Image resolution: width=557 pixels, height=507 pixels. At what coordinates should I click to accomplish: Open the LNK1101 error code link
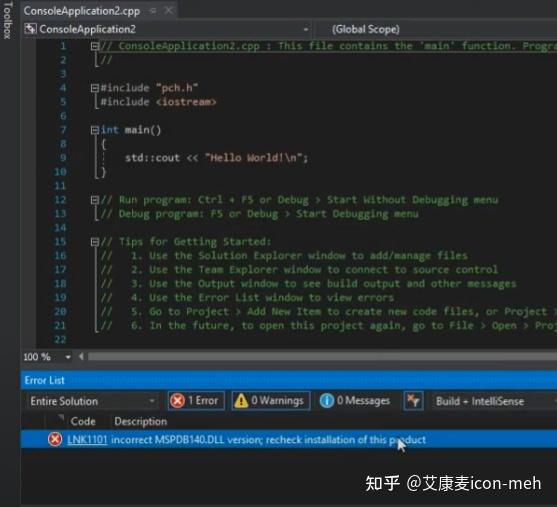click(87, 440)
